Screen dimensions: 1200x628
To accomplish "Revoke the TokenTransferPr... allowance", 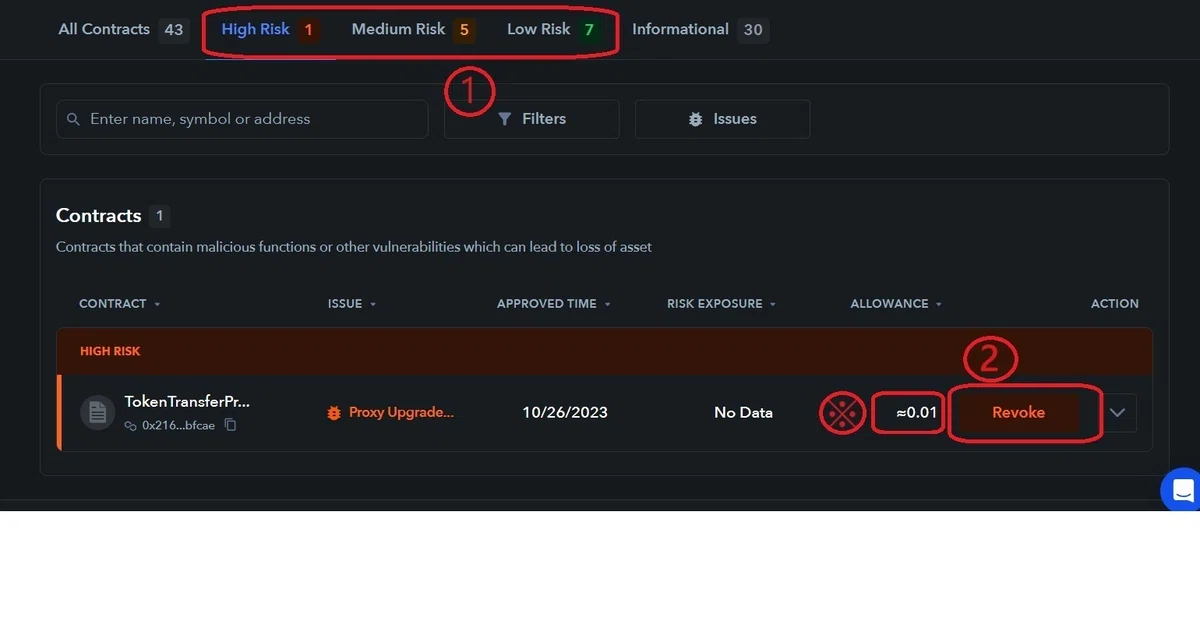I will pos(1018,412).
